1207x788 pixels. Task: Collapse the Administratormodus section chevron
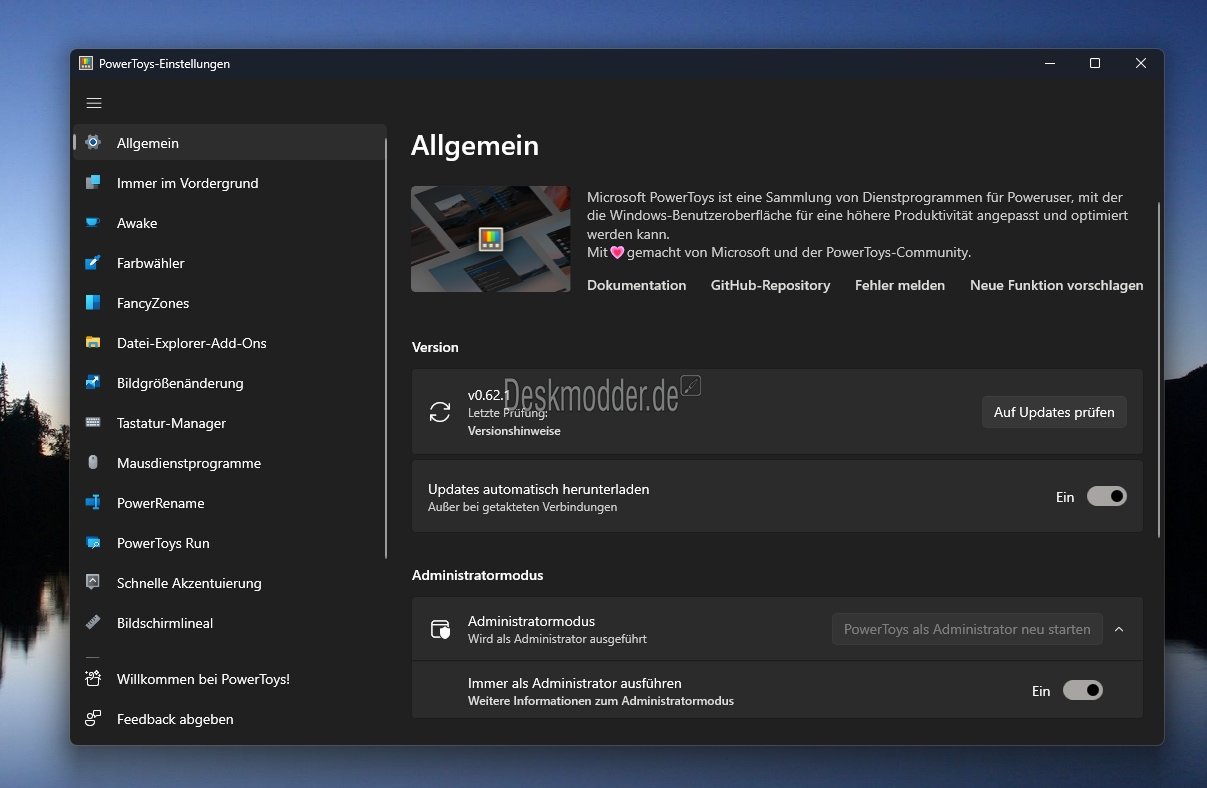point(1119,629)
